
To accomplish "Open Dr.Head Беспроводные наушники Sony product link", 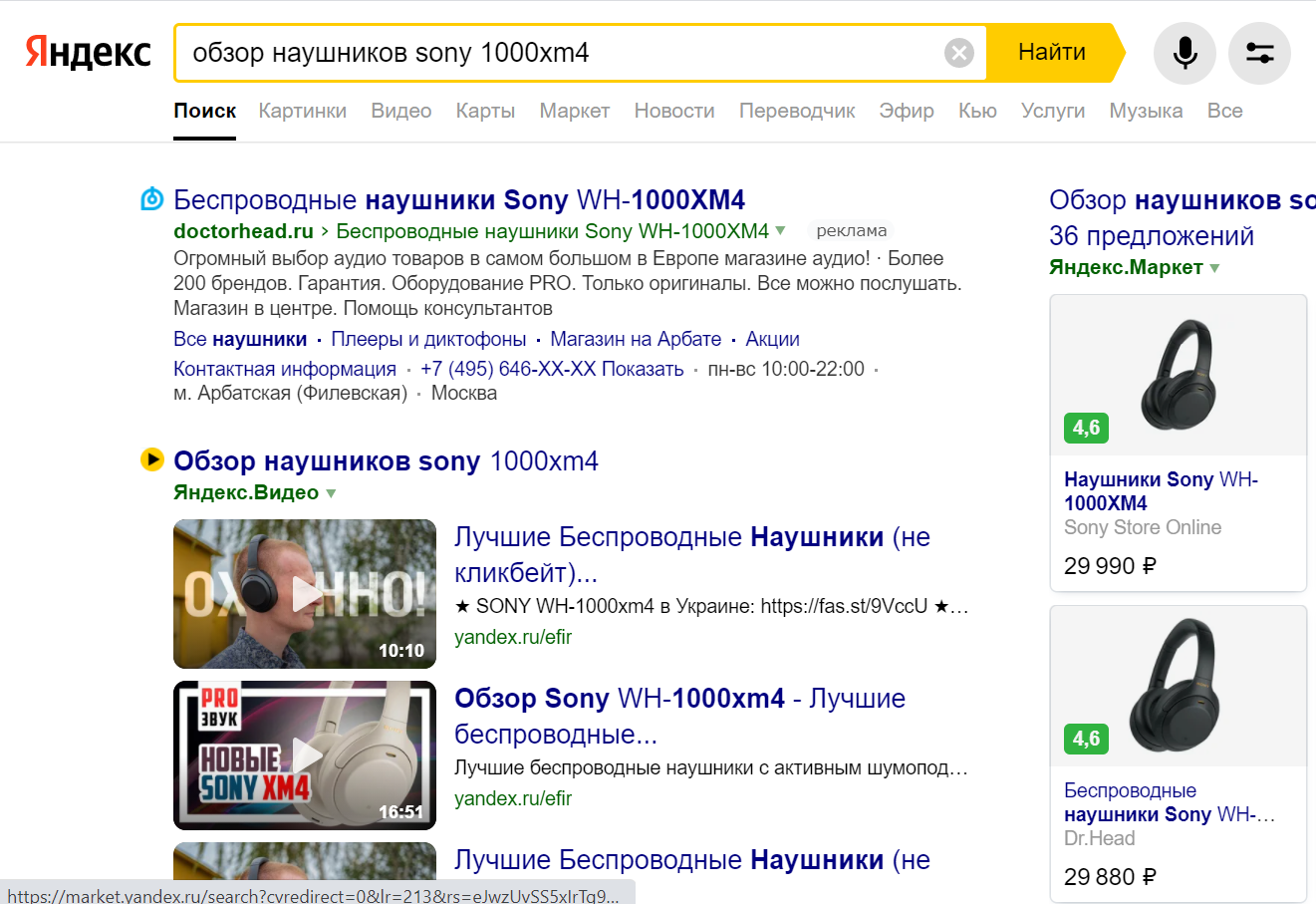I will tap(1170, 802).
